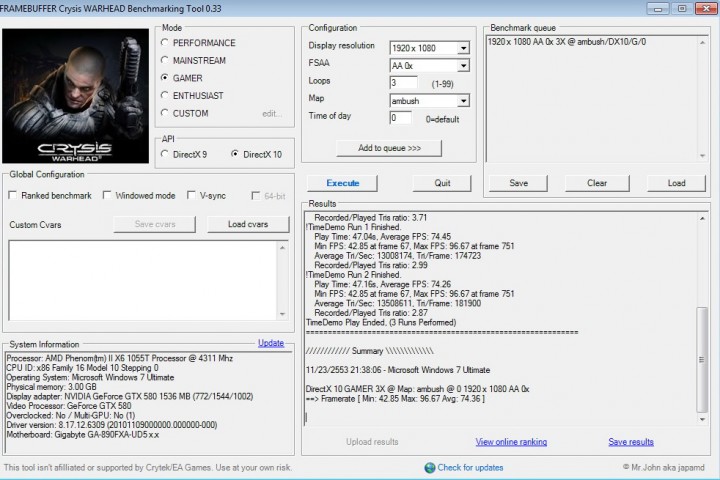This screenshot has height=480, width=720.
Task: Load a benchmark queue
Action: [676, 183]
